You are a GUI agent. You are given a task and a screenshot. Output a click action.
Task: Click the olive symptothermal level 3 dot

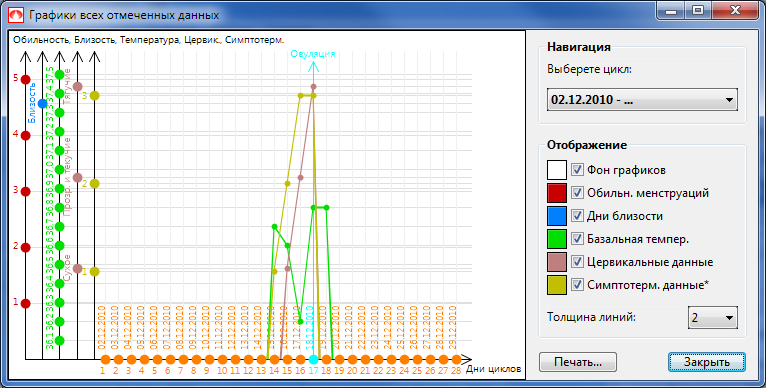point(95,96)
